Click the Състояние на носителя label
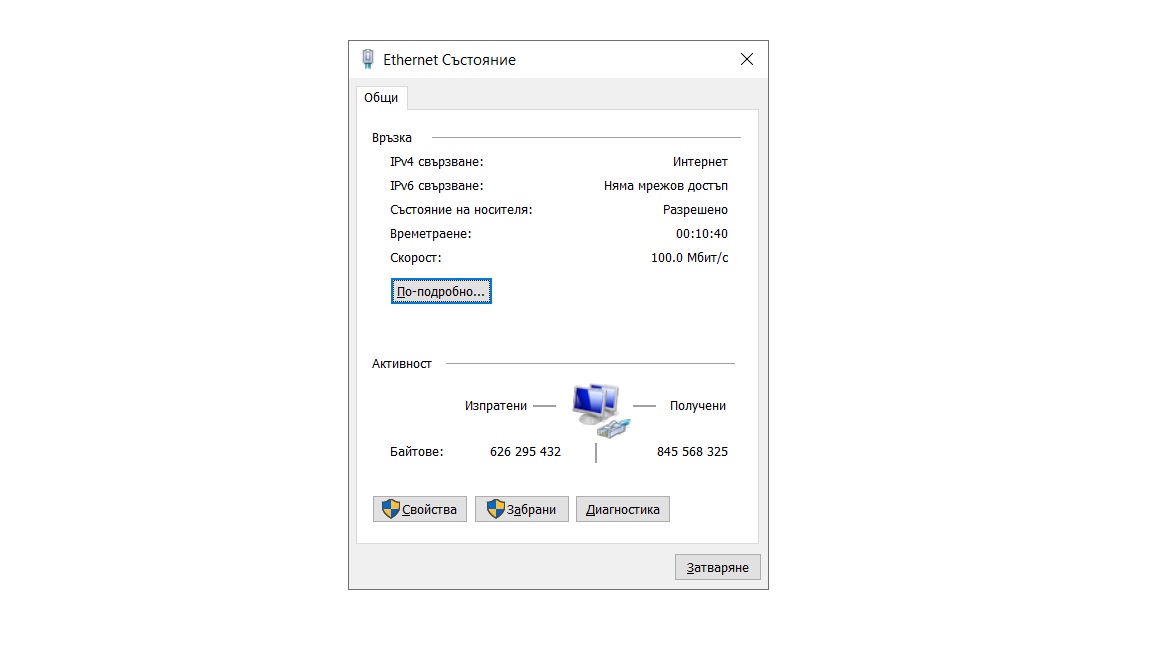The image size is (1152, 648). (461, 210)
